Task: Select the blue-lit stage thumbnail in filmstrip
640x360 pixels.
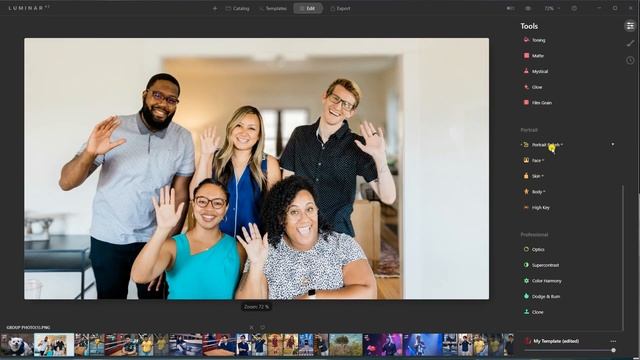Action: point(422,344)
